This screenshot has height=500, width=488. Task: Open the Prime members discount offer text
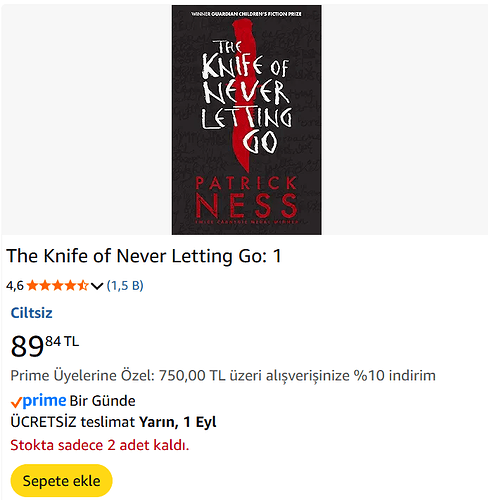click(223, 376)
